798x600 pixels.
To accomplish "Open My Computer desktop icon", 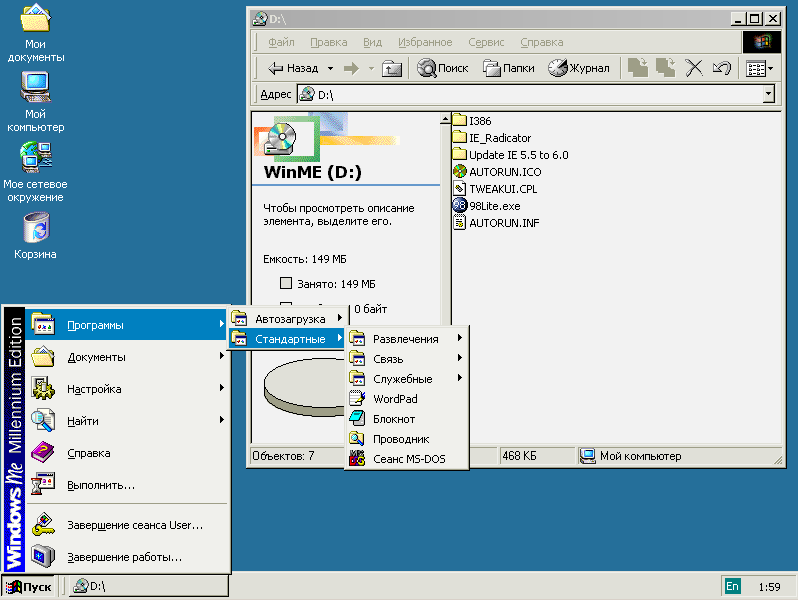I will [35, 102].
